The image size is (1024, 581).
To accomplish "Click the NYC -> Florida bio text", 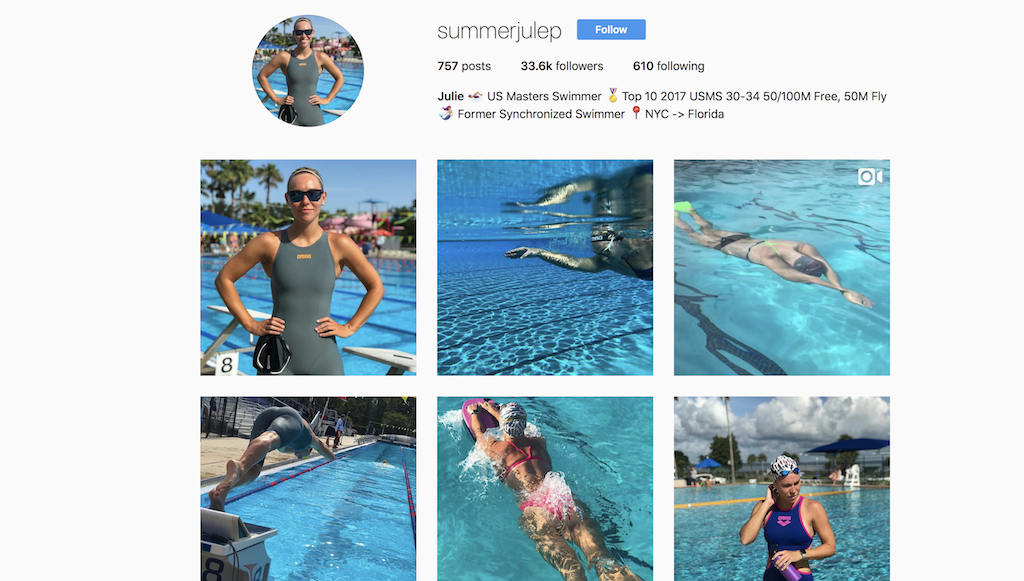I will pyautogui.click(x=684, y=114).
